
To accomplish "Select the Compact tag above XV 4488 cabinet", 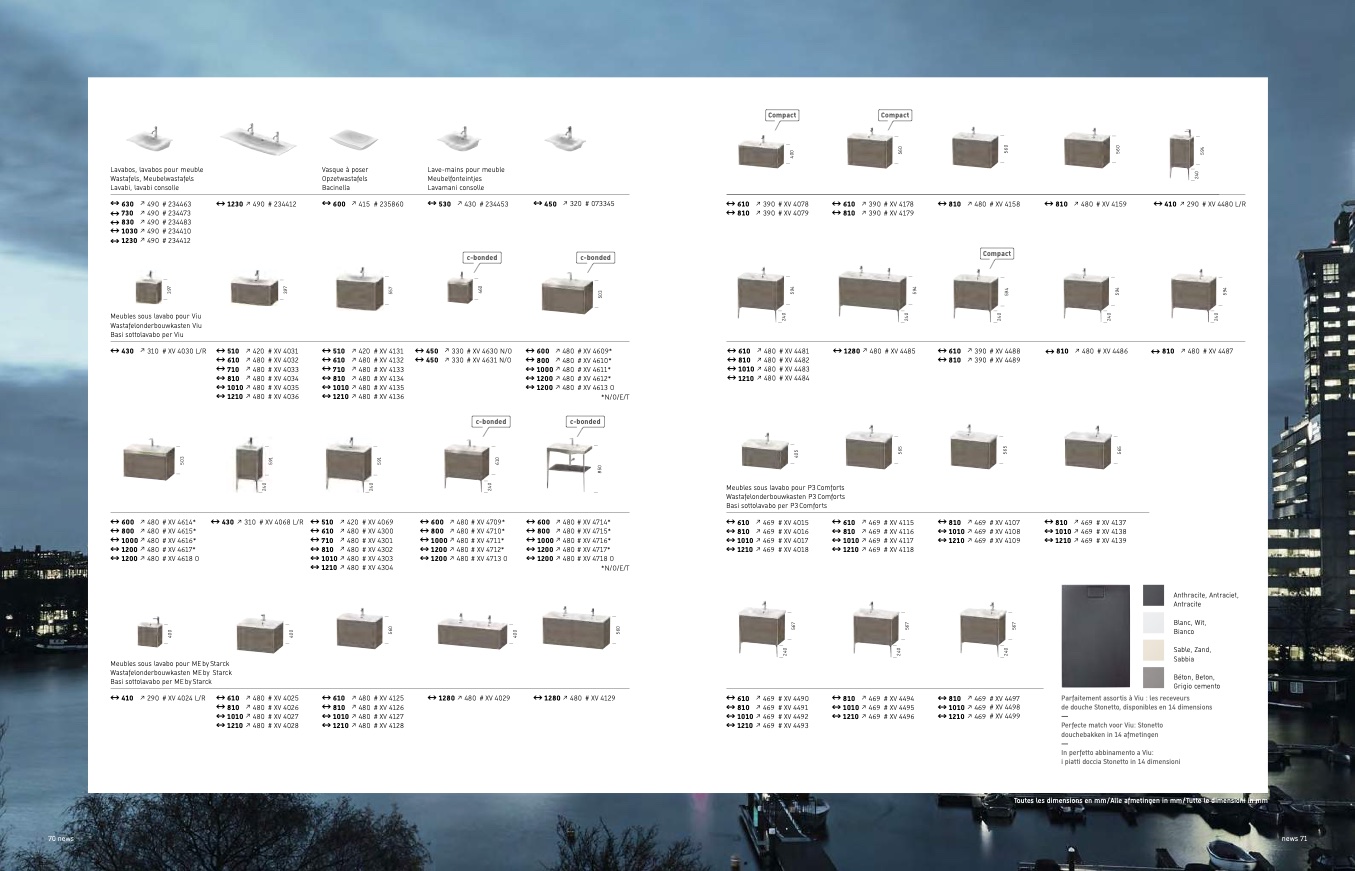I will tap(997, 253).
